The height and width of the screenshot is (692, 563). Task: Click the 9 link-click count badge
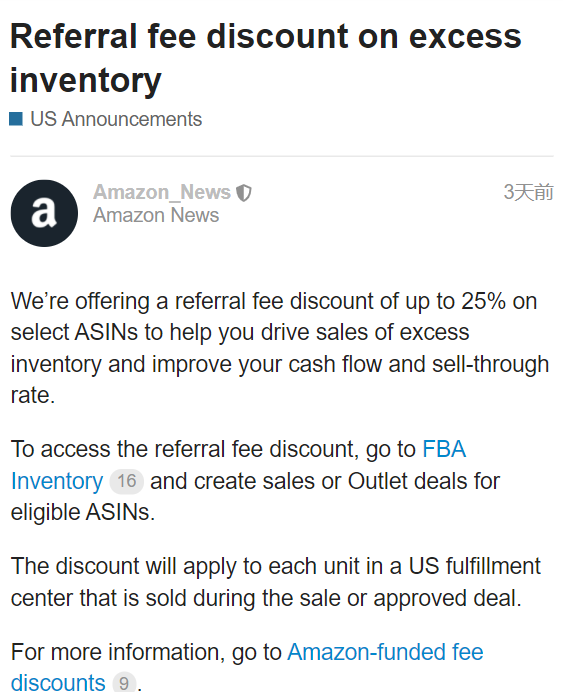[x=124, y=682]
